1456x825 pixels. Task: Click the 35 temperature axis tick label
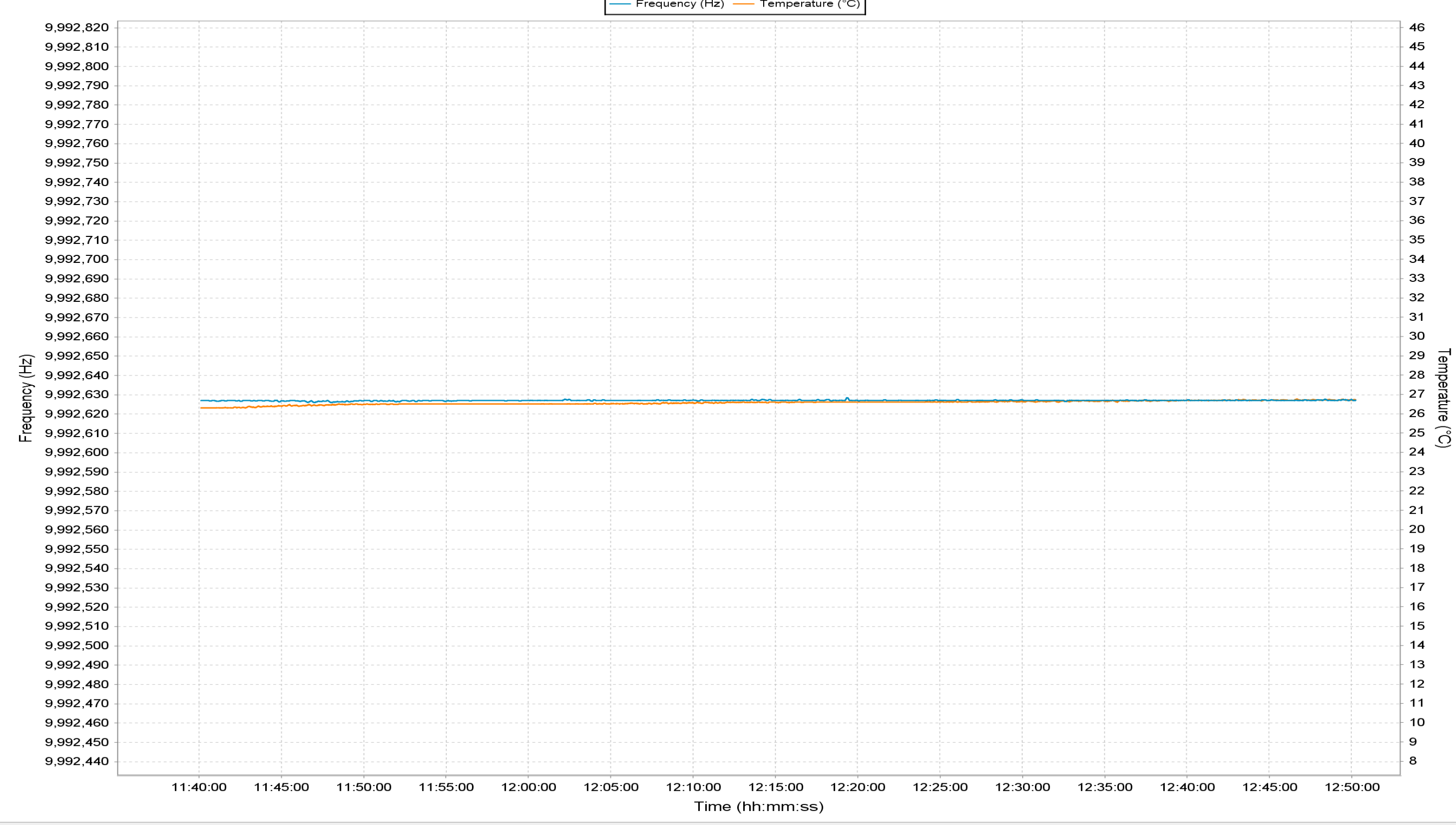coord(1417,240)
